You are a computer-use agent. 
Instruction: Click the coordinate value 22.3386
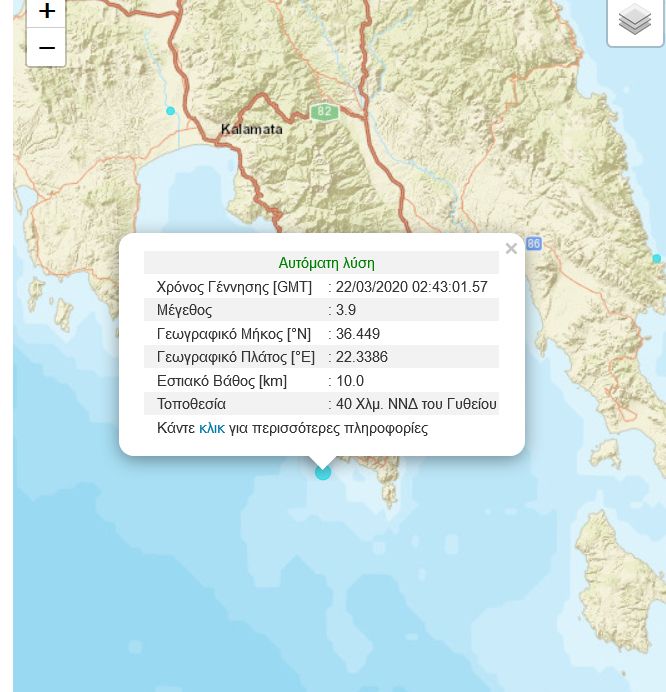pos(362,357)
